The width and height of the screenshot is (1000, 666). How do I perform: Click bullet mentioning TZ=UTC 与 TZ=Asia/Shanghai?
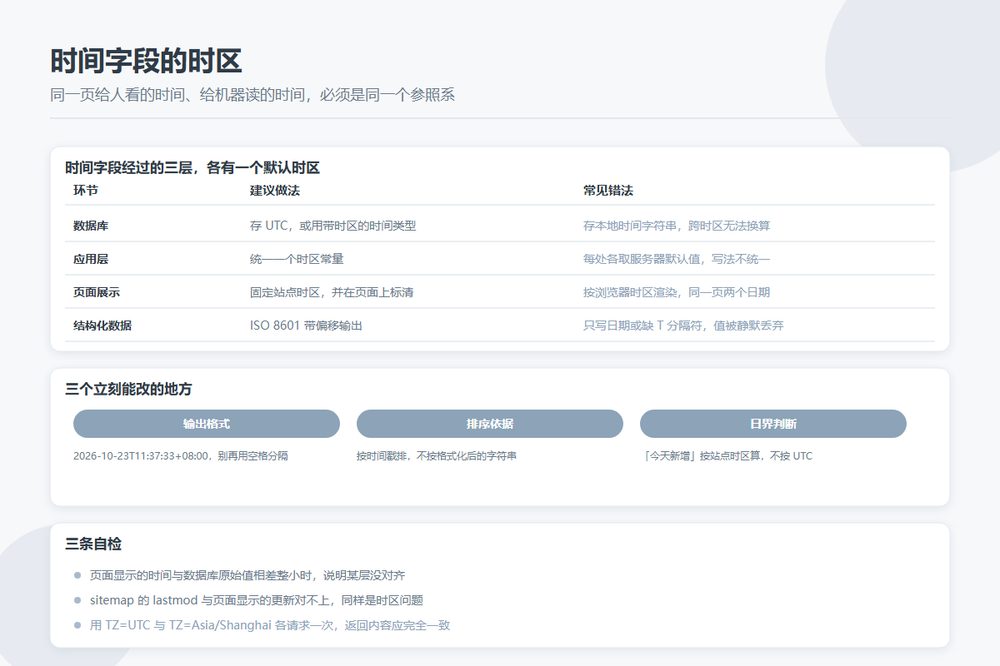[270, 625]
